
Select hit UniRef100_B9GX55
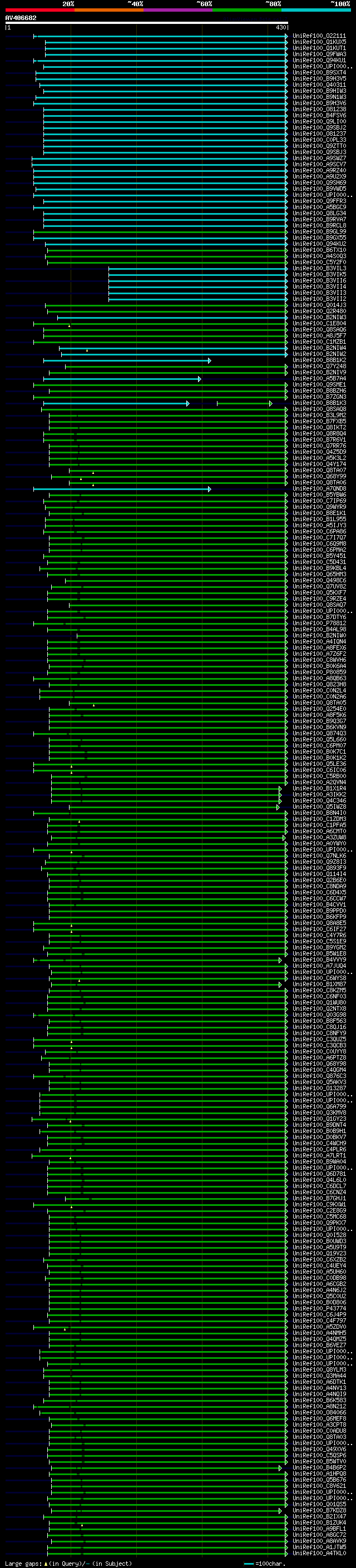click(319, 238)
